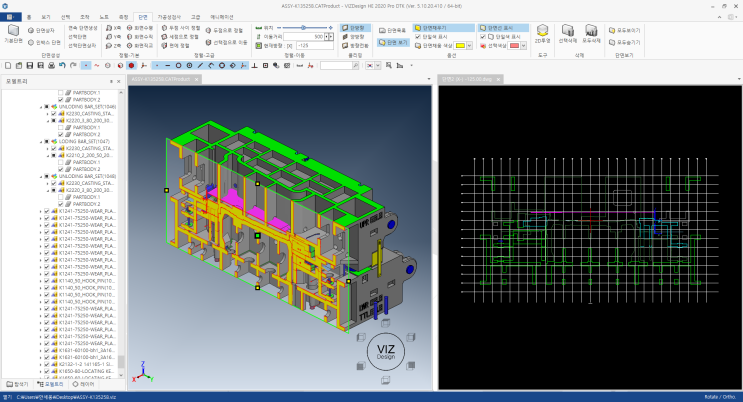
Task: Click the 위치 position slider track
Action: tap(305, 28)
